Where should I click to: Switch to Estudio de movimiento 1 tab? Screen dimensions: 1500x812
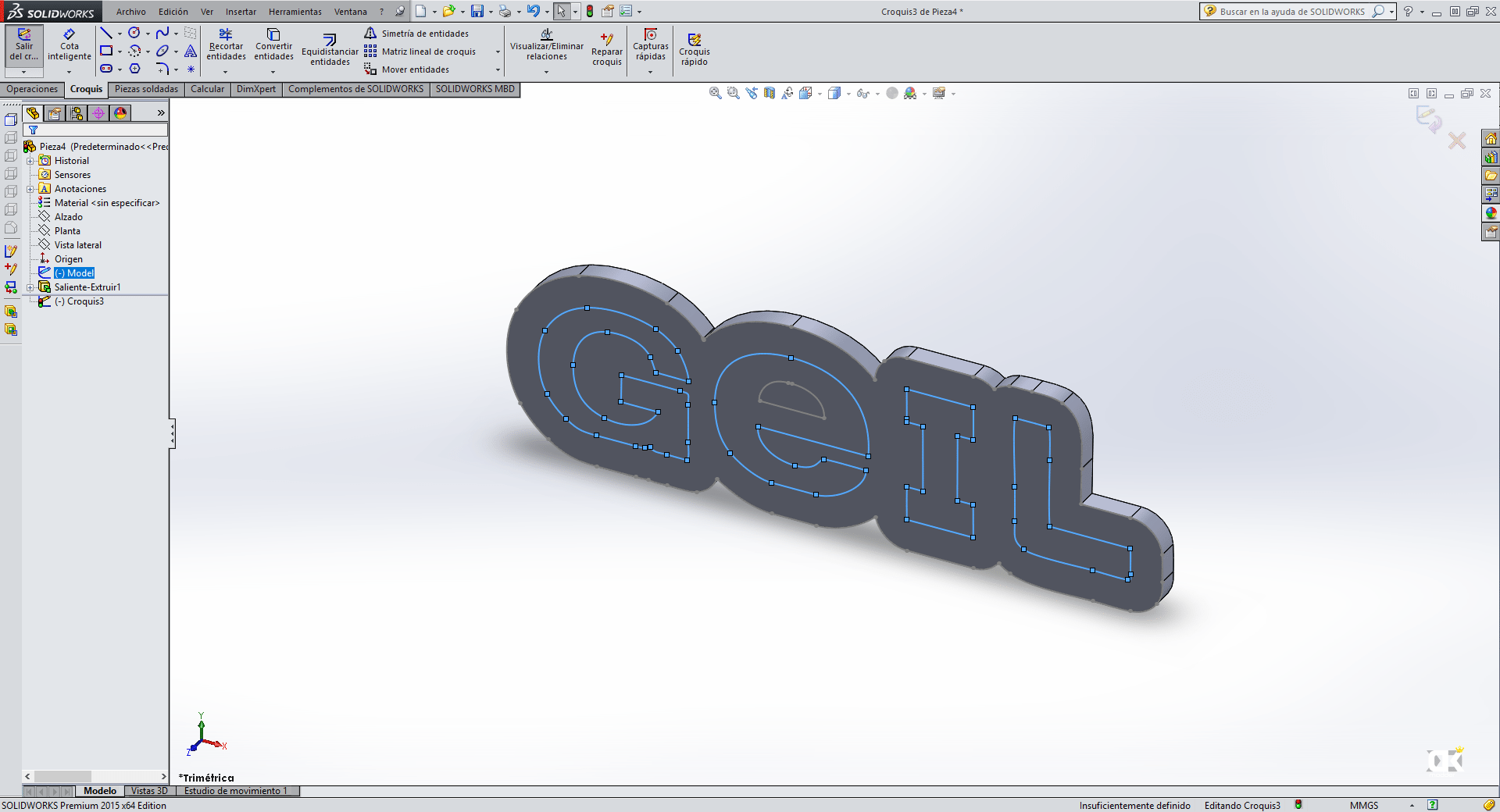pyautogui.click(x=236, y=791)
